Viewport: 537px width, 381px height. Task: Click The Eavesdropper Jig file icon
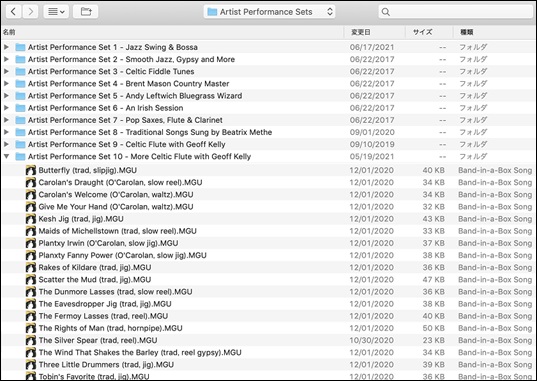point(31,304)
